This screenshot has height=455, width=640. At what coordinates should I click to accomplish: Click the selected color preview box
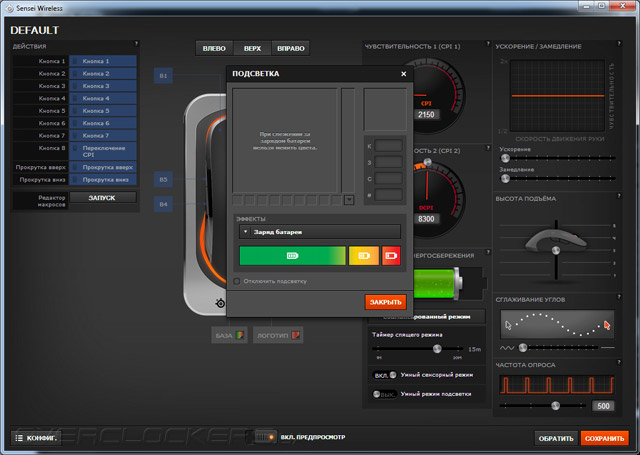coord(385,109)
